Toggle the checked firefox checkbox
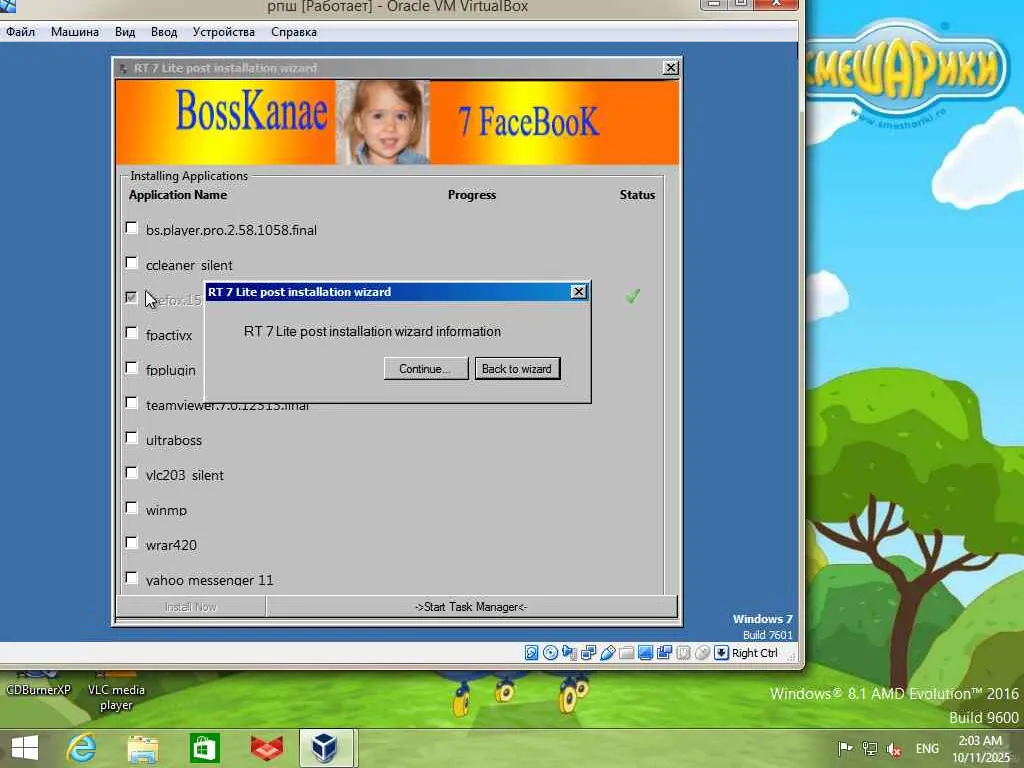This screenshot has width=1024, height=768. [131, 297]
